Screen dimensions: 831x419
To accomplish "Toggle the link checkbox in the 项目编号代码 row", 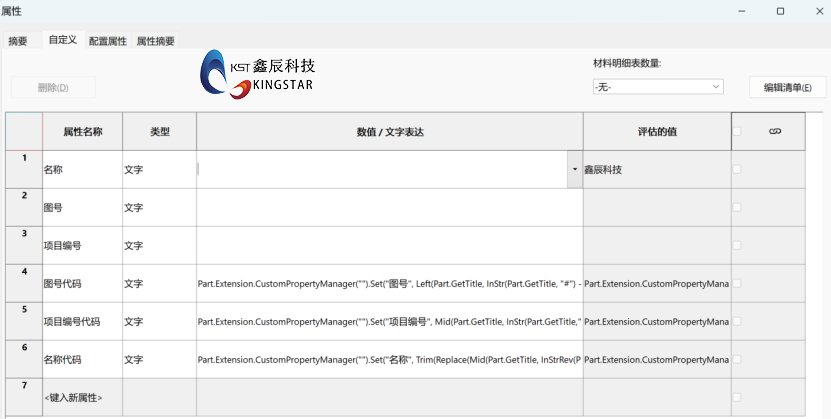I will tap(737, 321).
